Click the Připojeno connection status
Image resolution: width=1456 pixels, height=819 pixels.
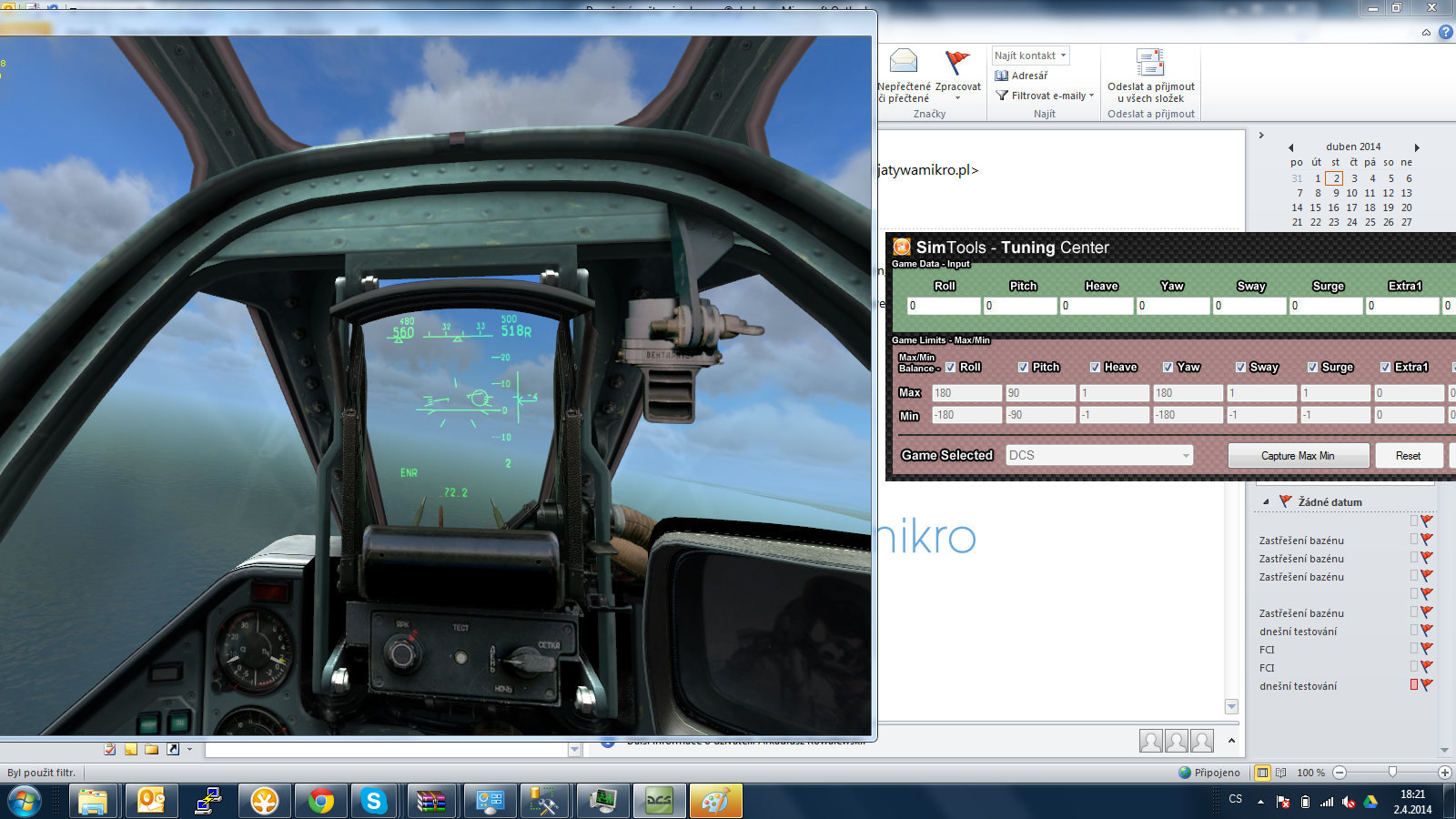click(x=1209, y=773)
